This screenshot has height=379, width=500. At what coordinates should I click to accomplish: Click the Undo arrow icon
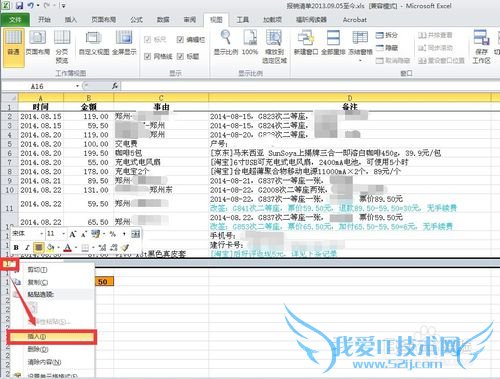click(x=31, y=5)
